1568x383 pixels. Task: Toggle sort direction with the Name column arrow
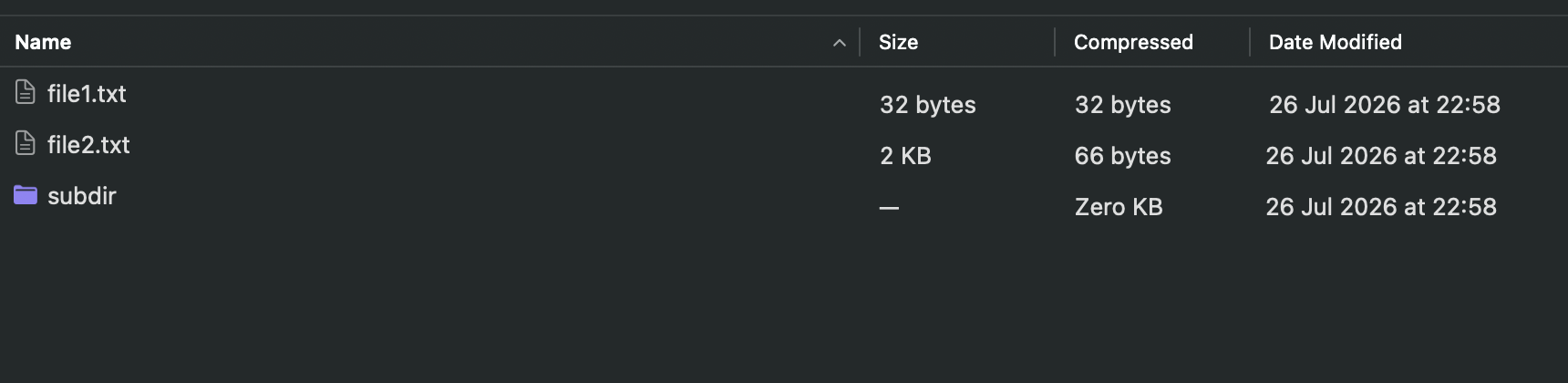click(840, 43)
